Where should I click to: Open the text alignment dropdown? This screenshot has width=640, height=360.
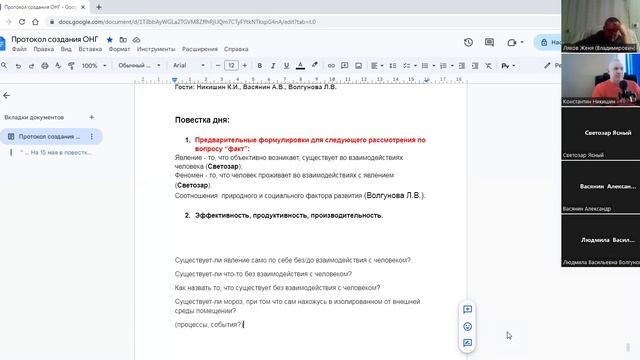377,66
